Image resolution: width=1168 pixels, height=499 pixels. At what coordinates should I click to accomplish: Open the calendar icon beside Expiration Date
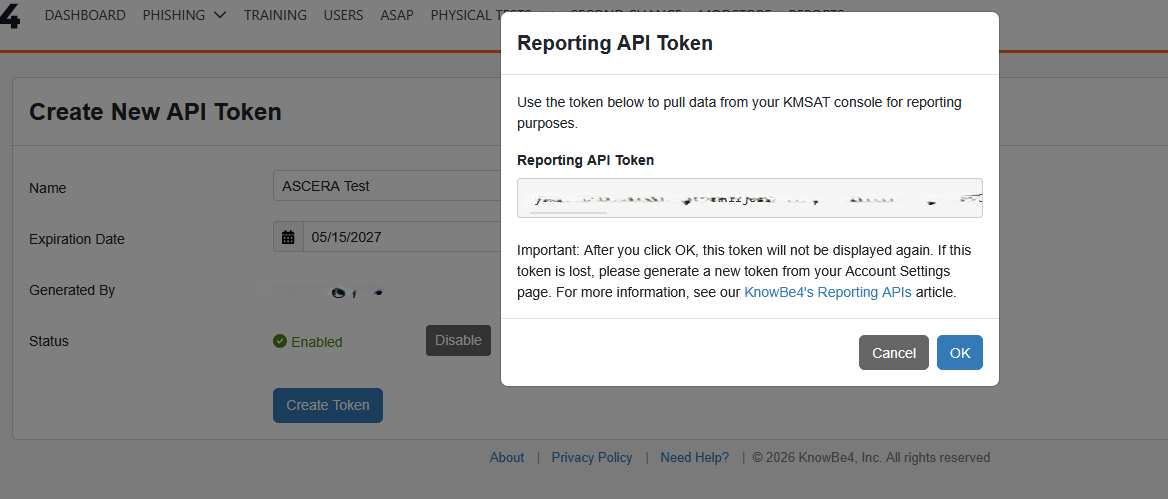(288, 237)
